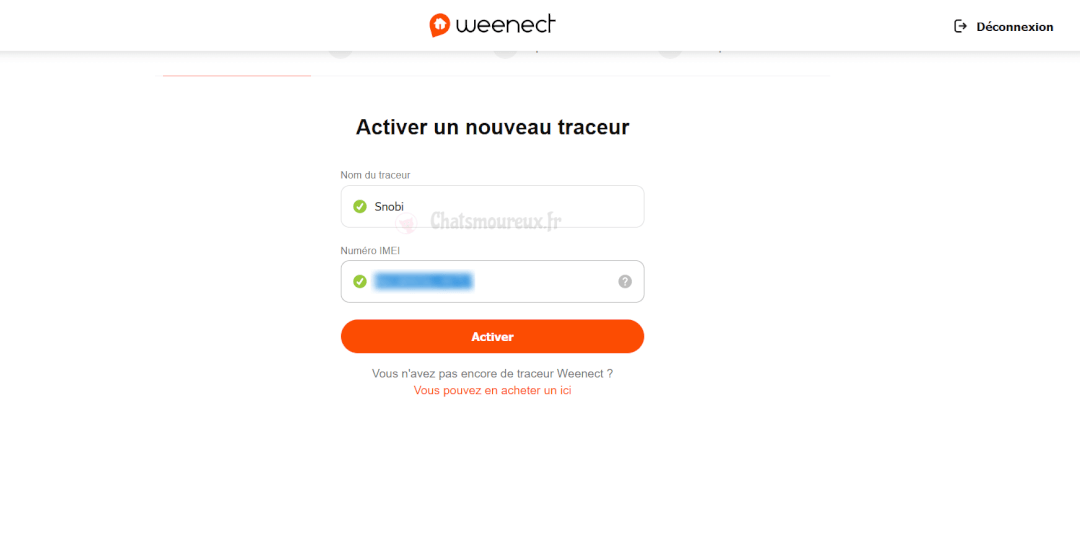Click green checkmark beside Snobi name
1080x540 pixels.
coord(360,206)
